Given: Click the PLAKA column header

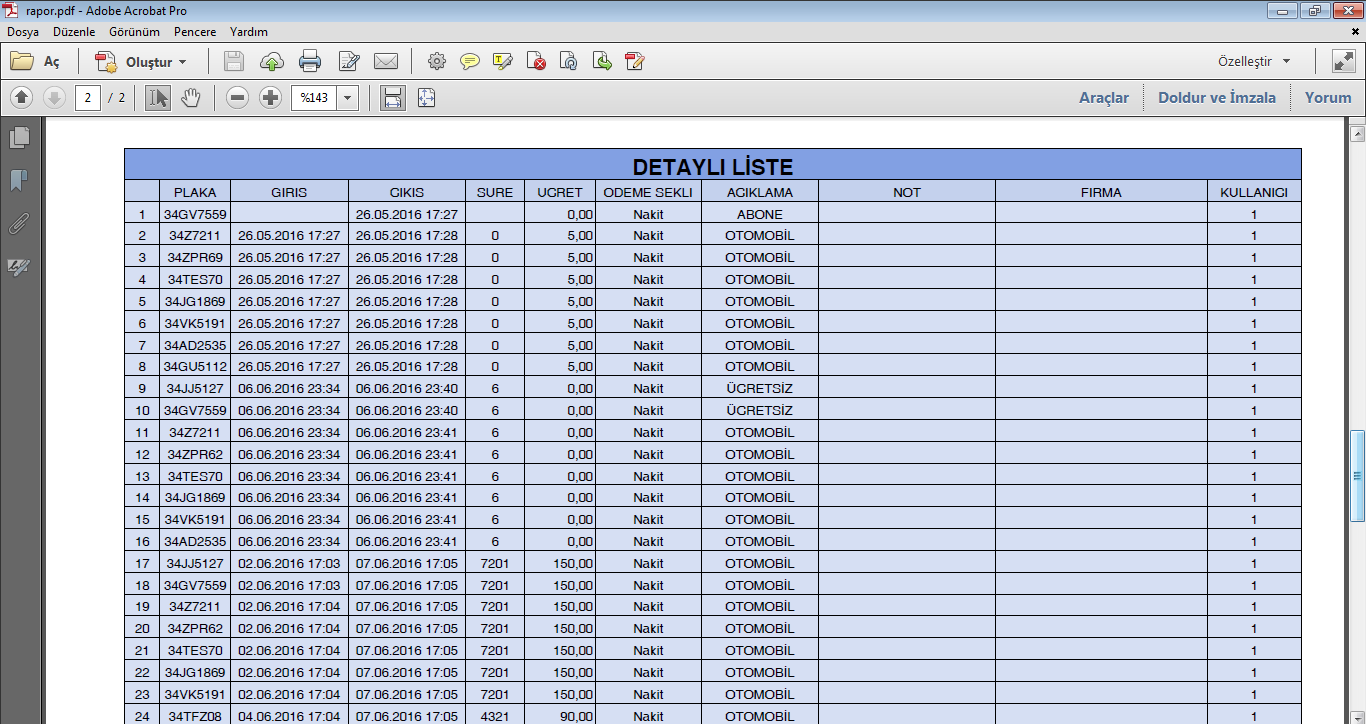Looking at the screenshot, I should click(x=195, y=192).
